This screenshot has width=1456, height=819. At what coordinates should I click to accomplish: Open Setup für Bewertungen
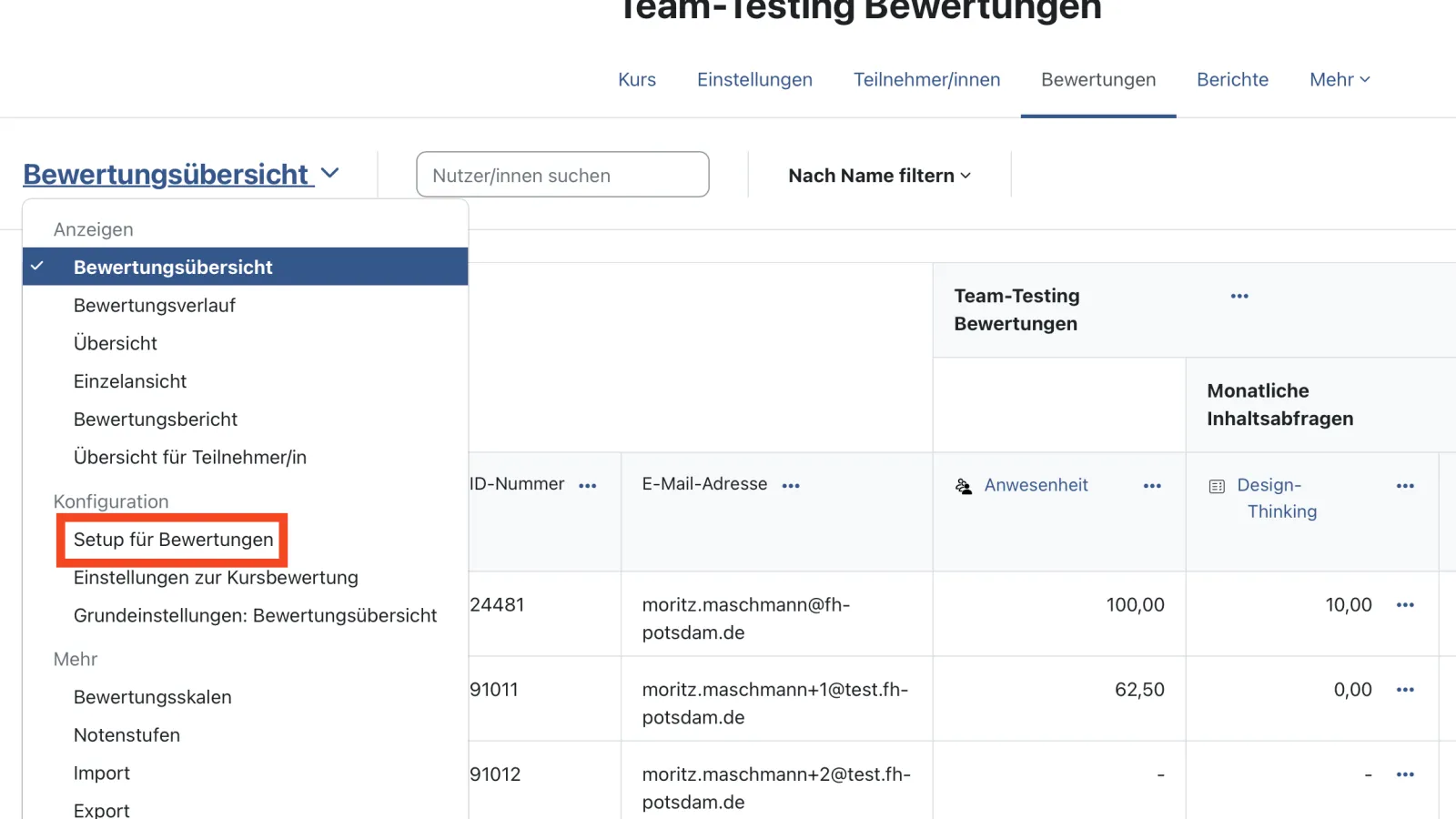pyautogui.click(x=173, y=539)
